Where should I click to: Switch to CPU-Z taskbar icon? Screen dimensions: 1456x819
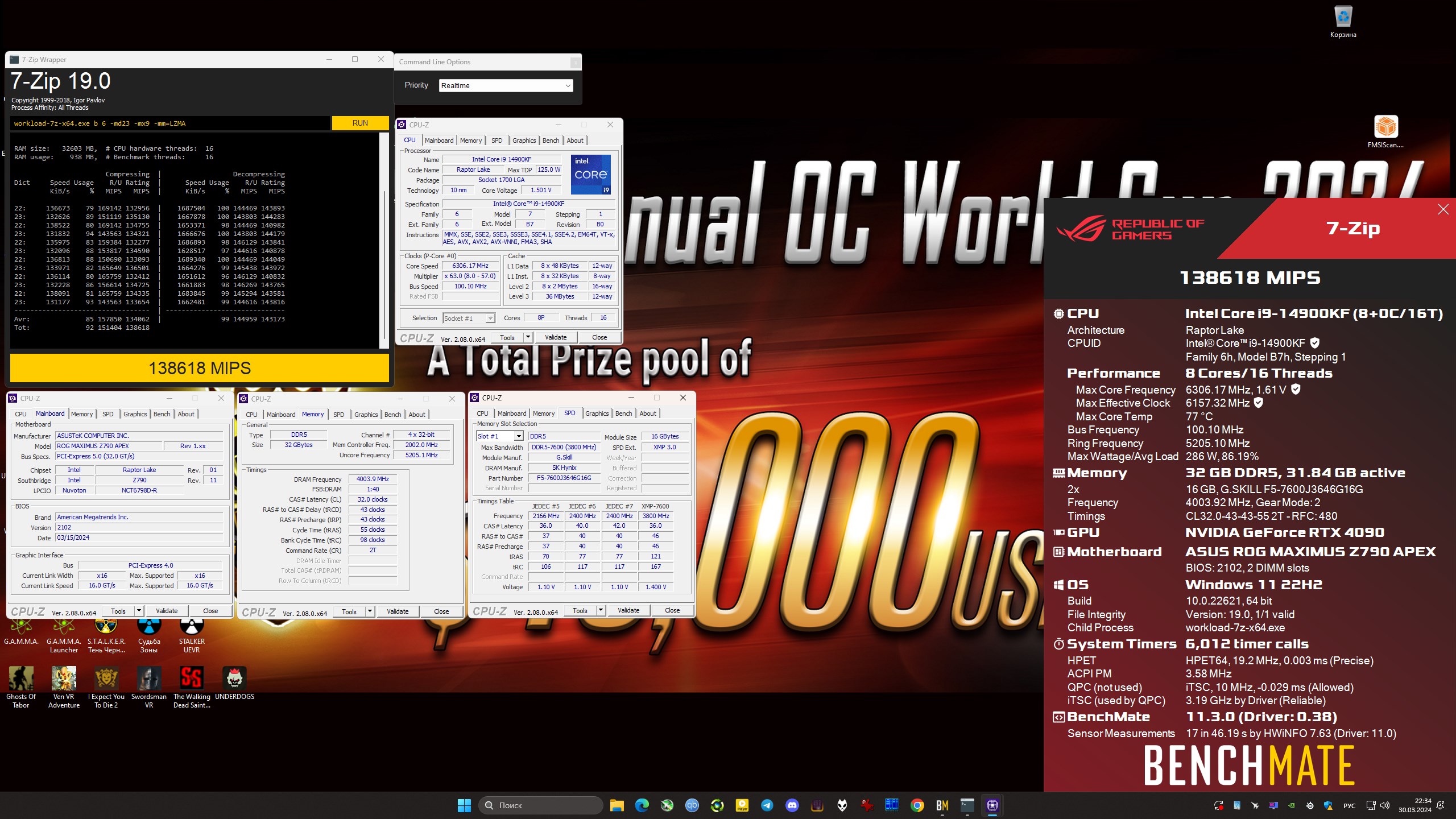point(992,805)
